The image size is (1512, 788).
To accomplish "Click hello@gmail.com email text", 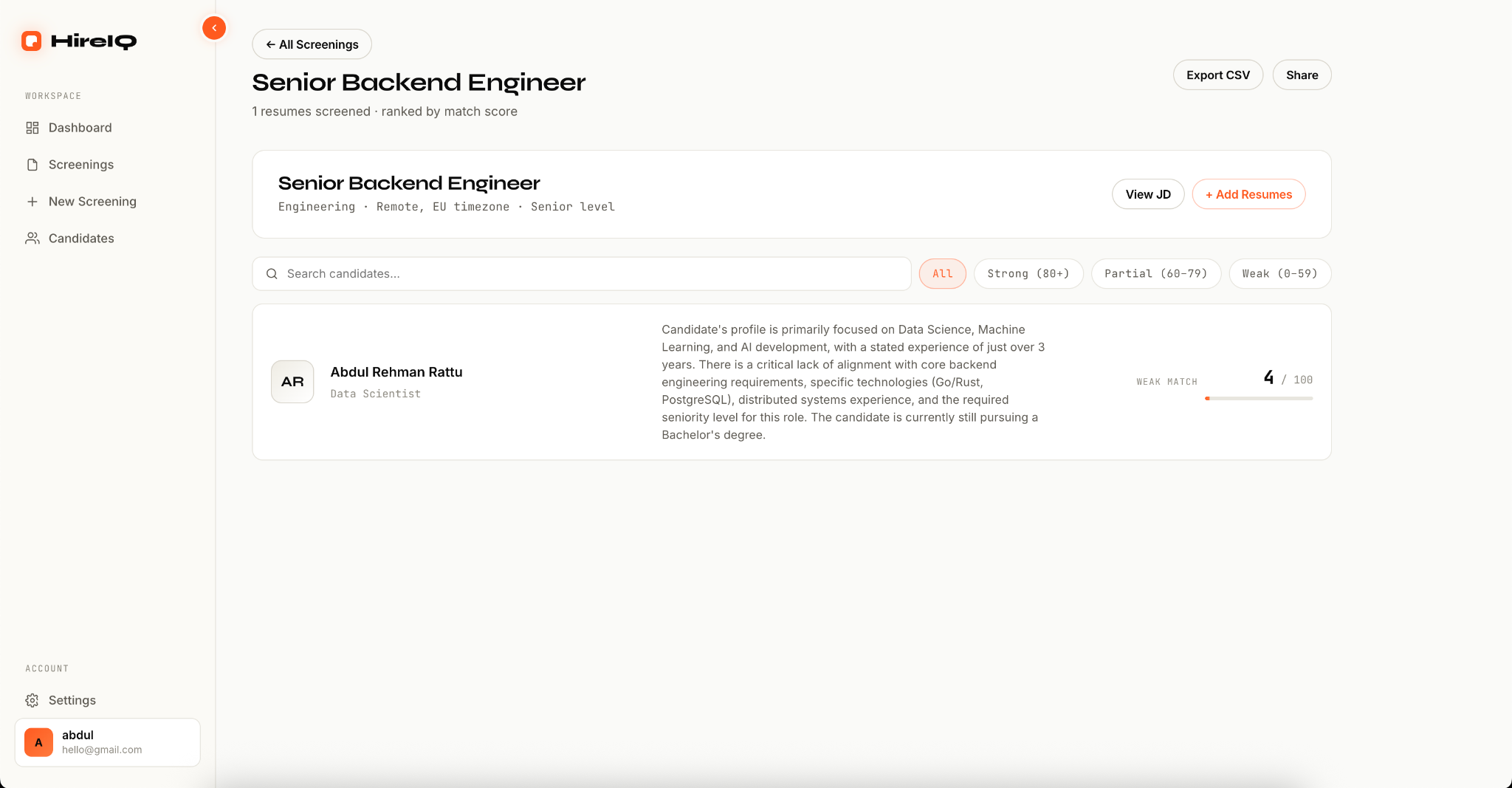I will click(102, 750).
